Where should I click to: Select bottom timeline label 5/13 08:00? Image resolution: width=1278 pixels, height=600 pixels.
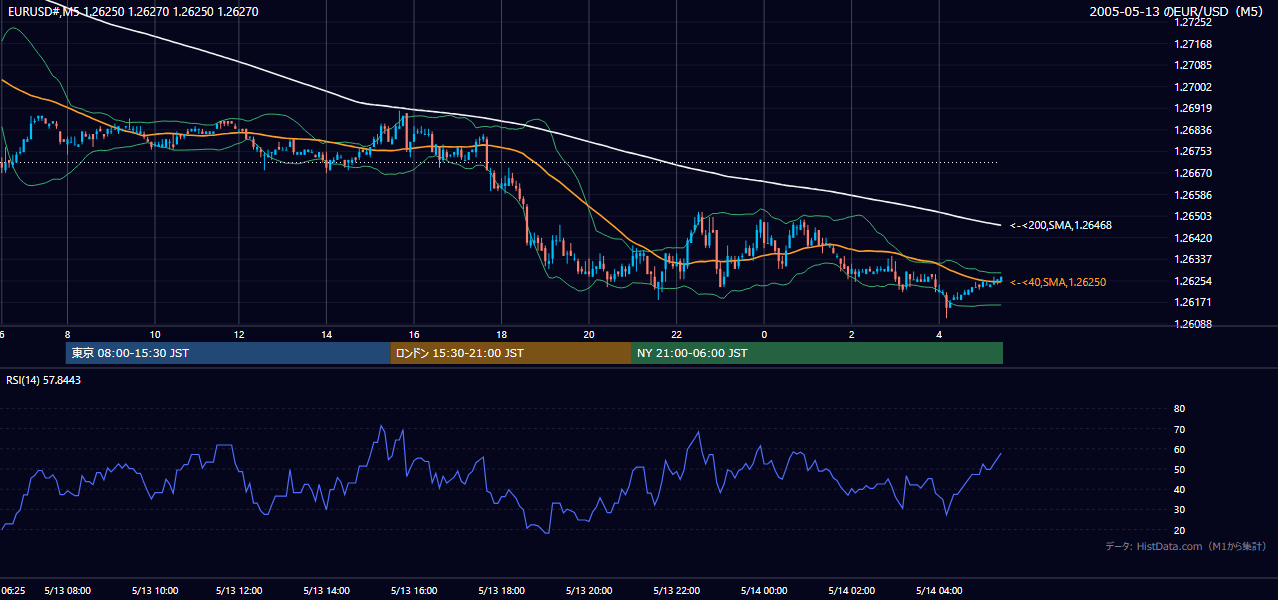point(67,591)
